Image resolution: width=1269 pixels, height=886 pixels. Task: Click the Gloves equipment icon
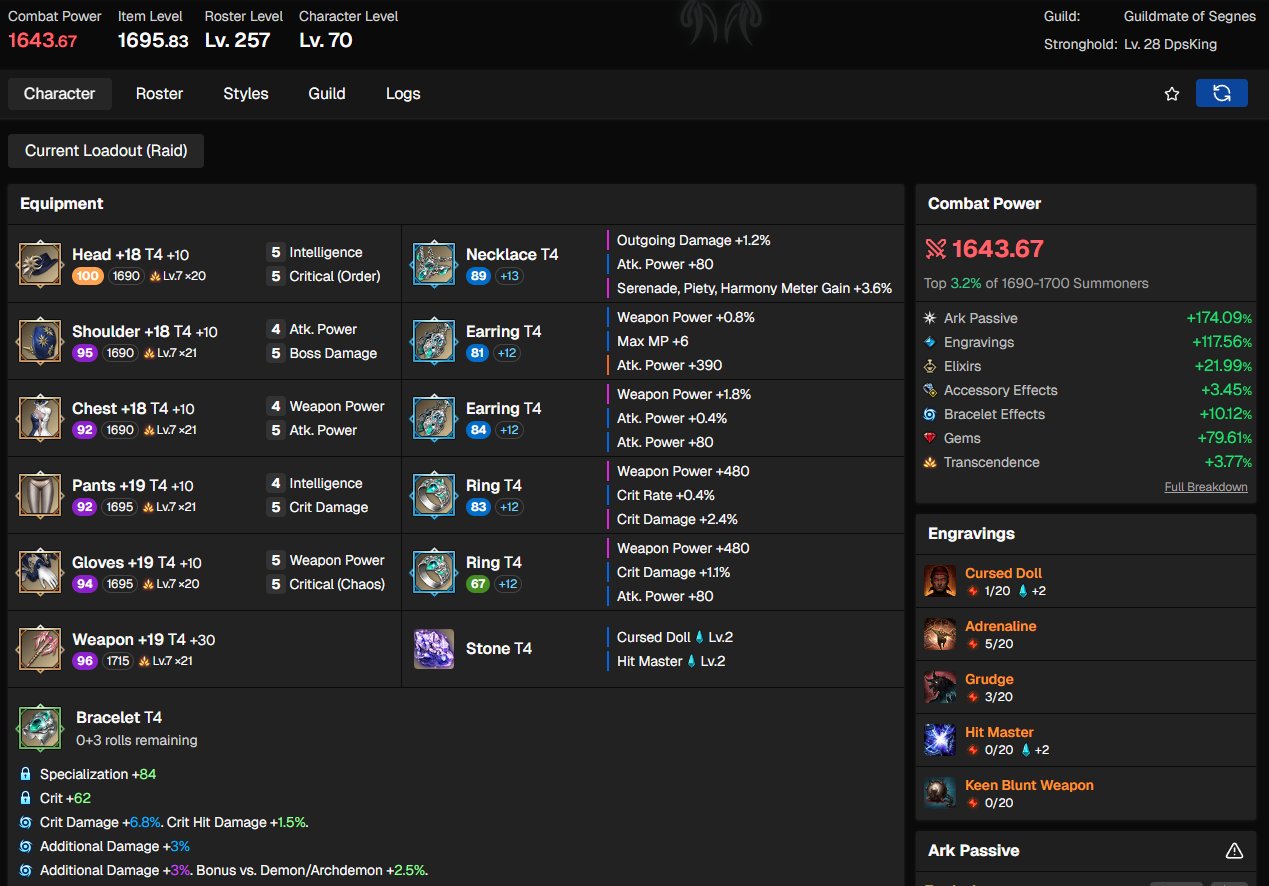pos(39,572)
